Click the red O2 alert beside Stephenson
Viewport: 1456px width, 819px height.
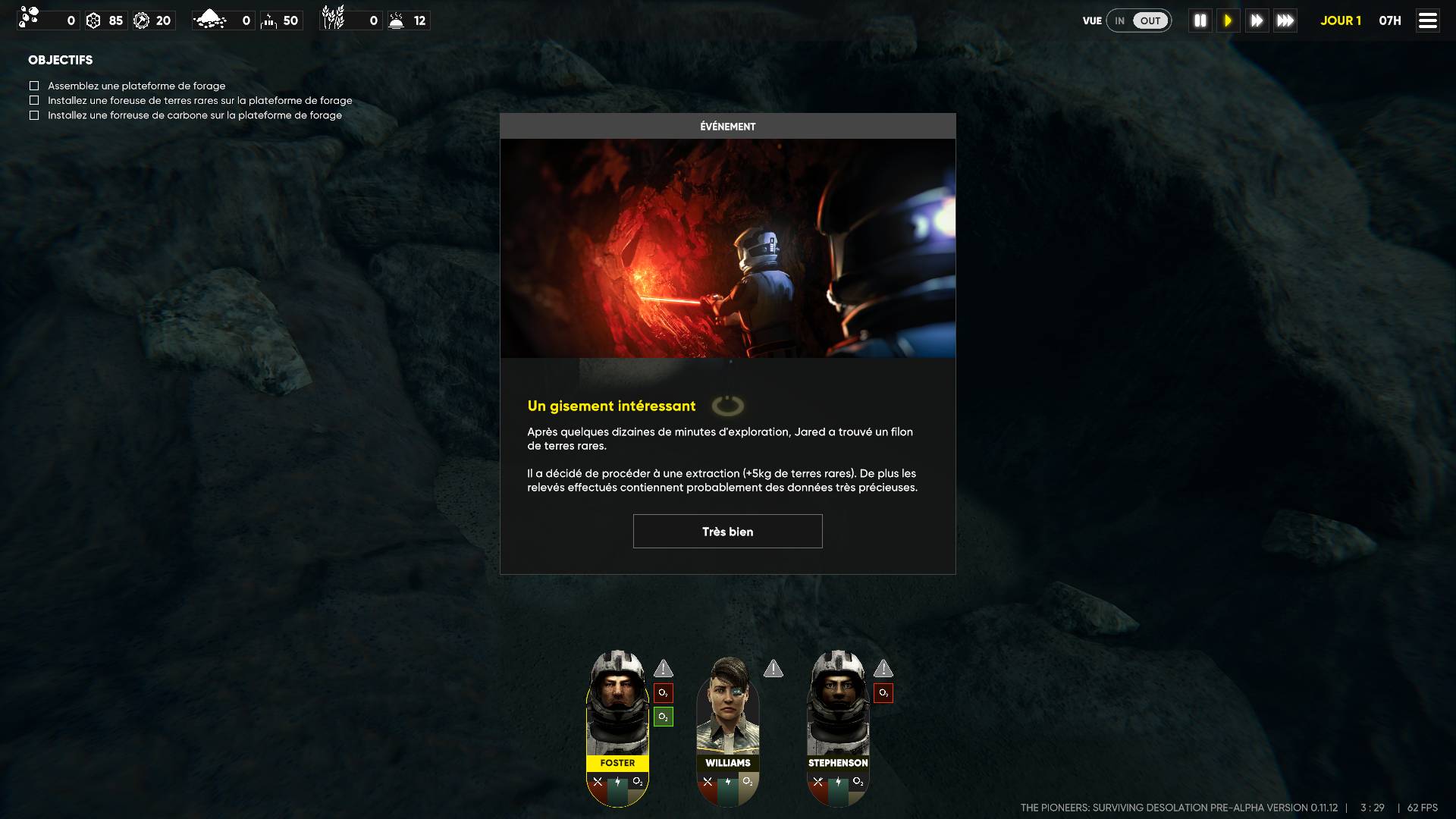pyautogui.click(x=883, y=692)
